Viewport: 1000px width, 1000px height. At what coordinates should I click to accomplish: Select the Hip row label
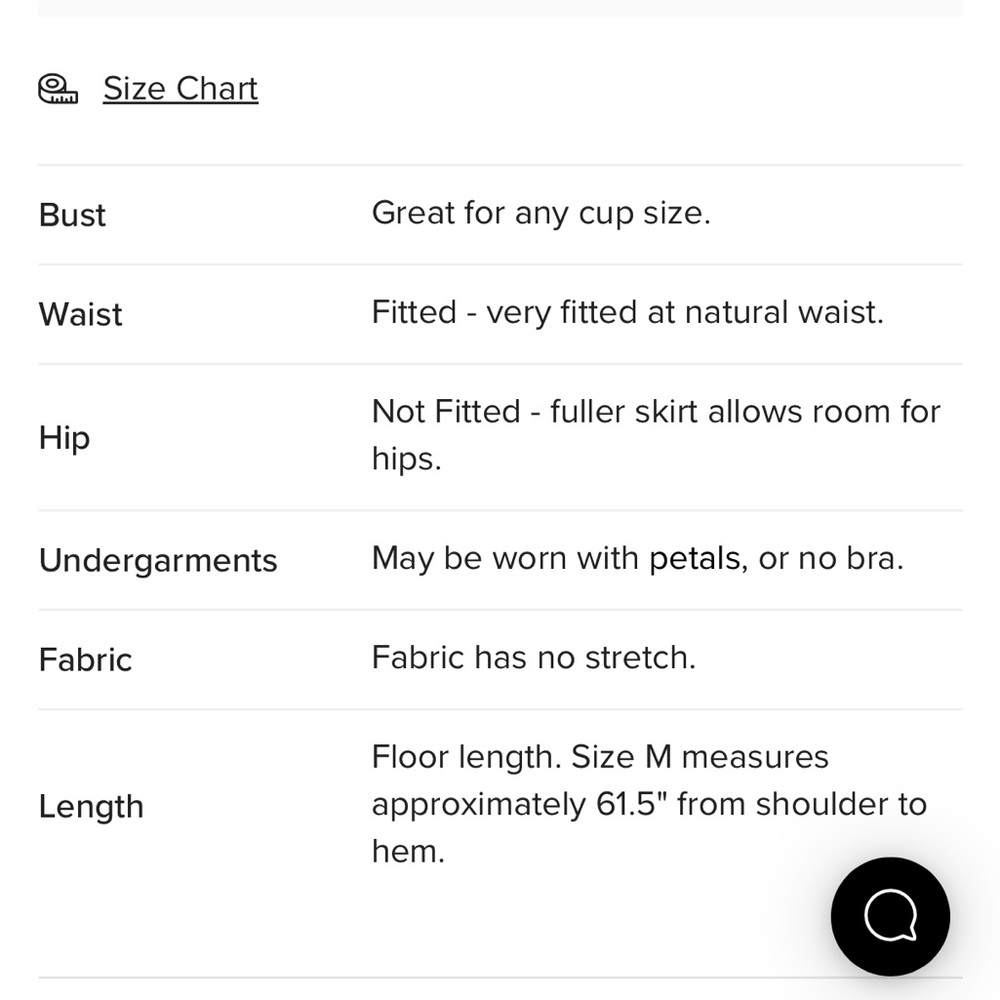coord(64,438)
